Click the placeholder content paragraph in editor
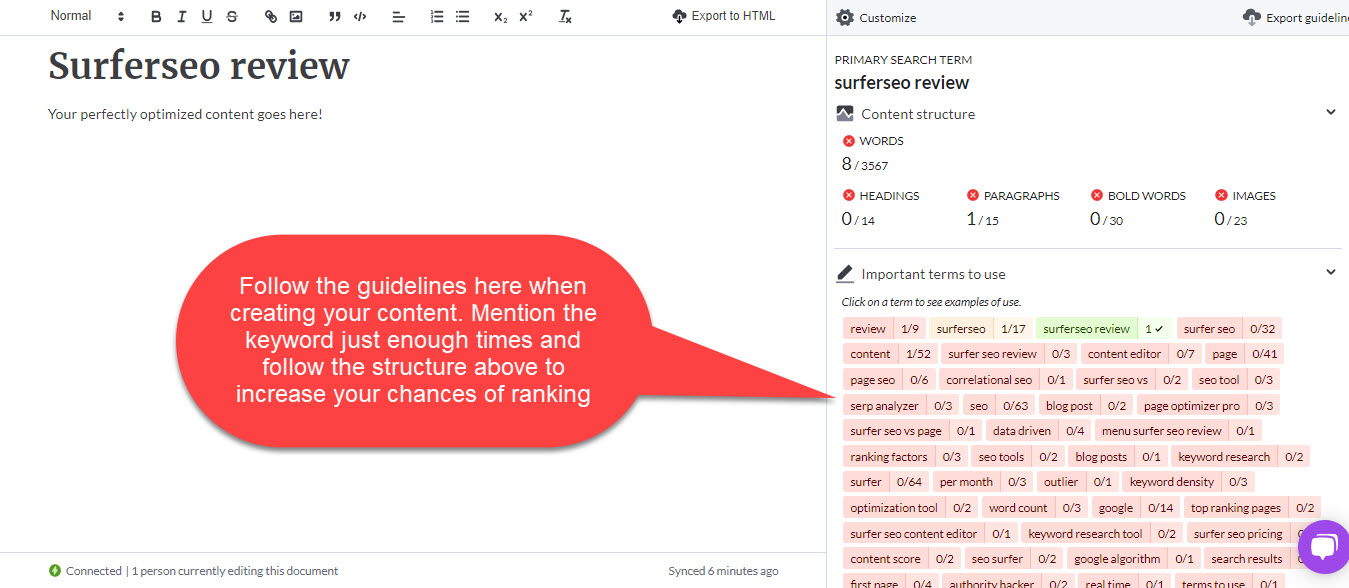Screen dimensions: 1349x588 (185, 114)
